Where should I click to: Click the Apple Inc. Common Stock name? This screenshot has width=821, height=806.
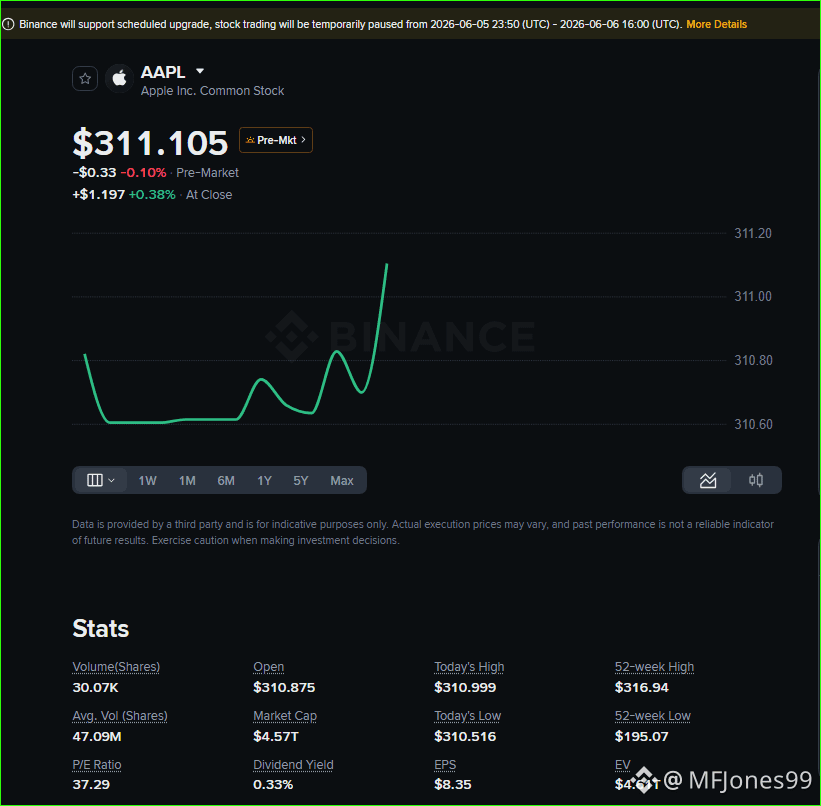(213, 91)
